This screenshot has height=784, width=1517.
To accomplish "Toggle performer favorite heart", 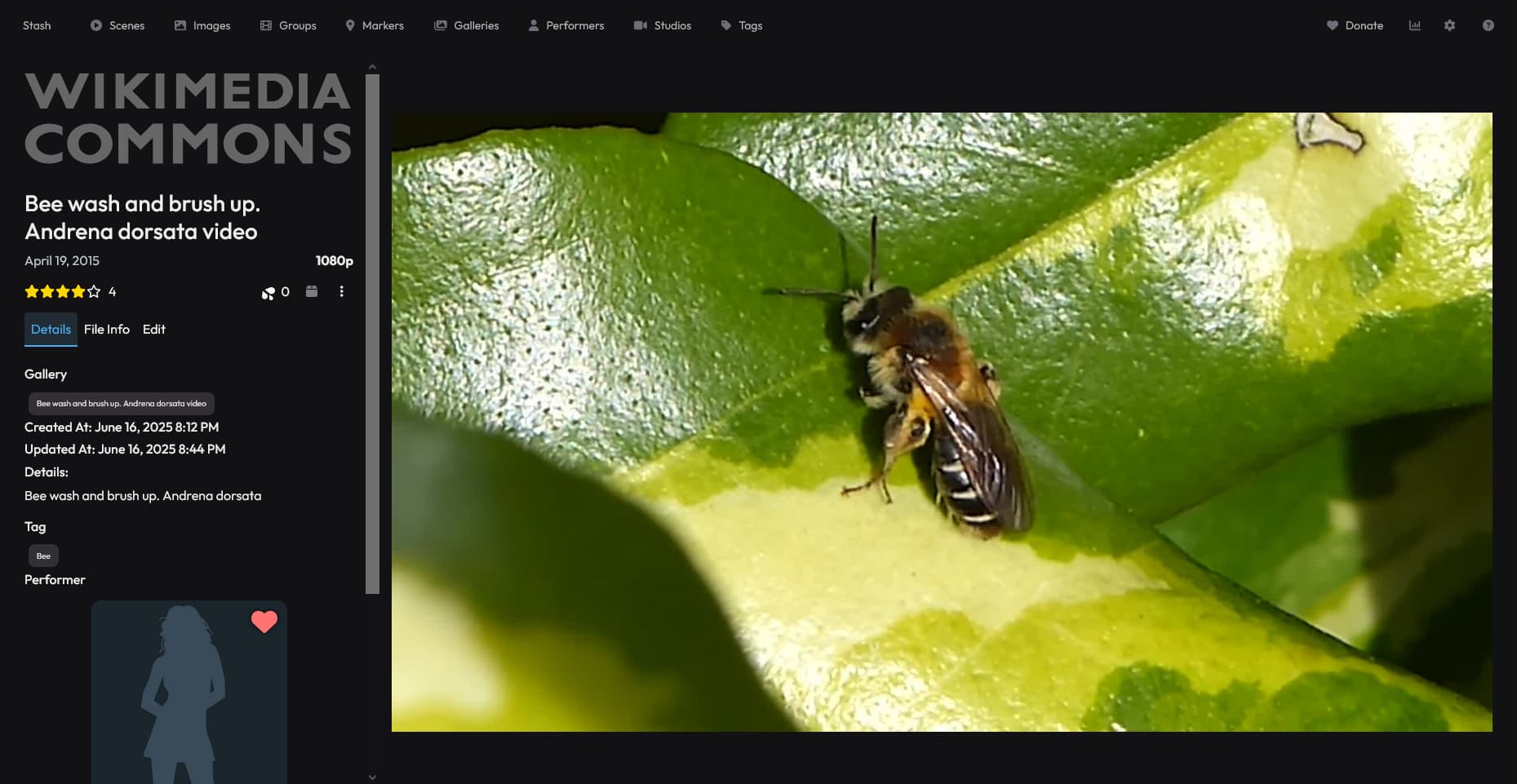I will (x=264, y=622).
